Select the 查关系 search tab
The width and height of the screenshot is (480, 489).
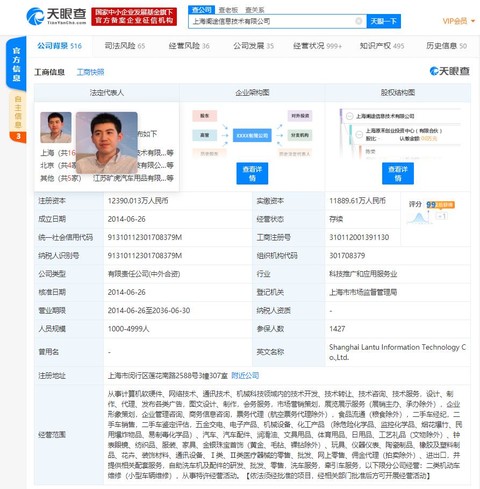(255, 10)
